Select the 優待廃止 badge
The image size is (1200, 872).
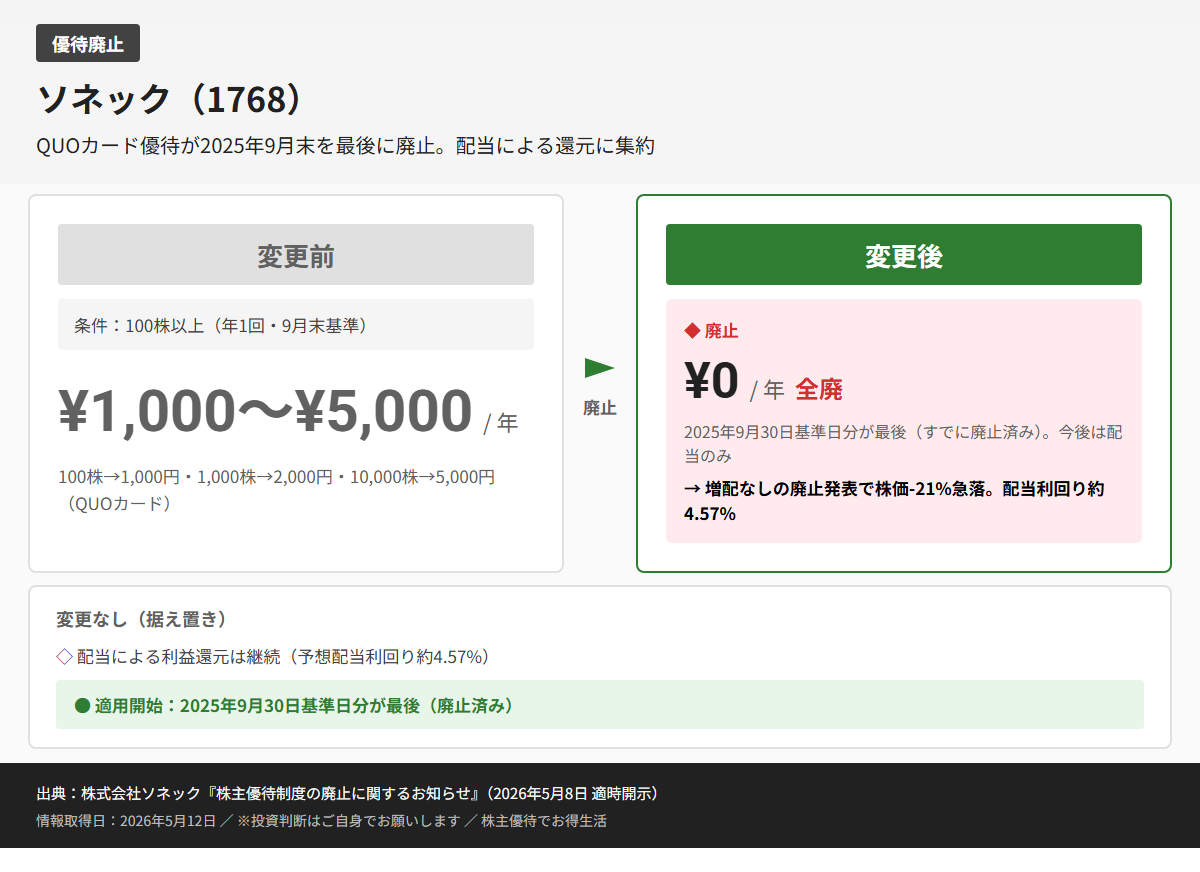coord(88,43)
